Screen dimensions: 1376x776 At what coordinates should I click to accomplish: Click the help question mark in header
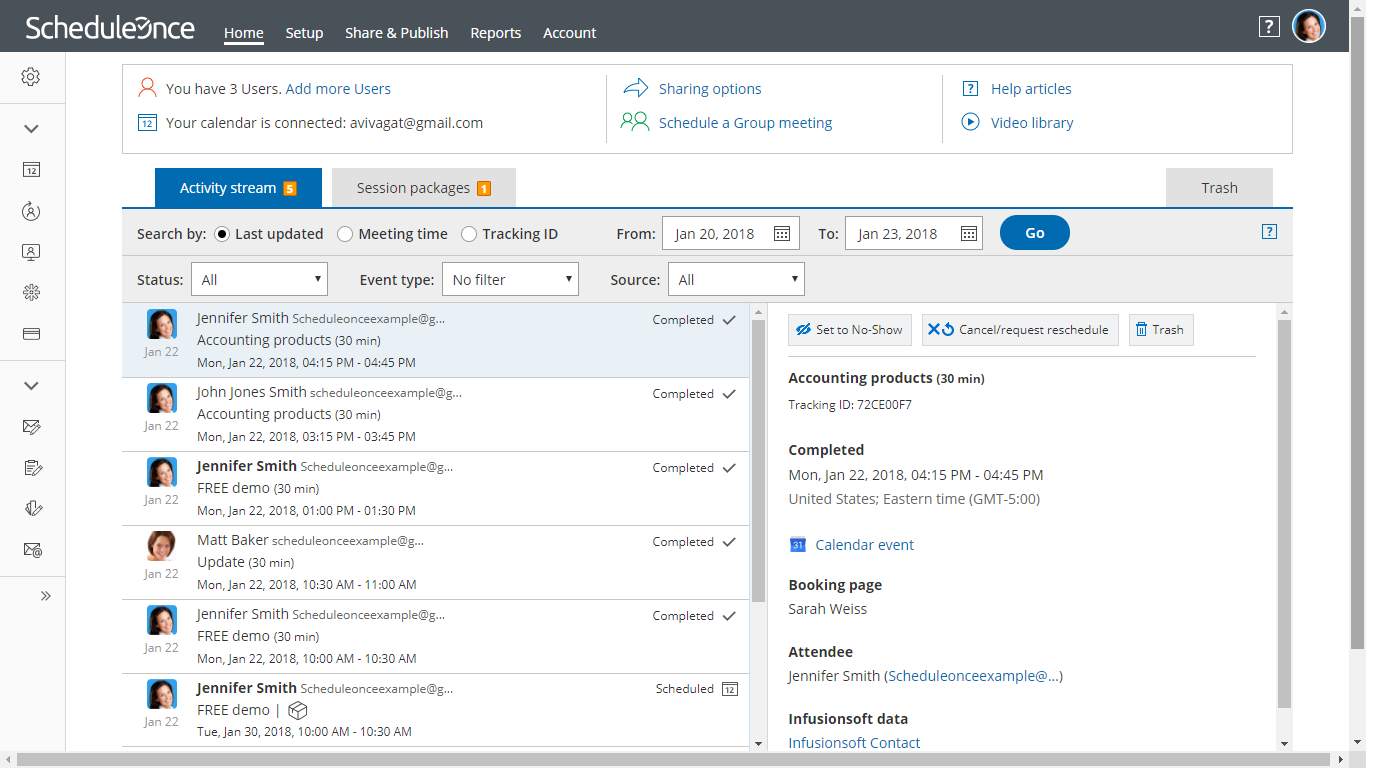click(1269, 27)
